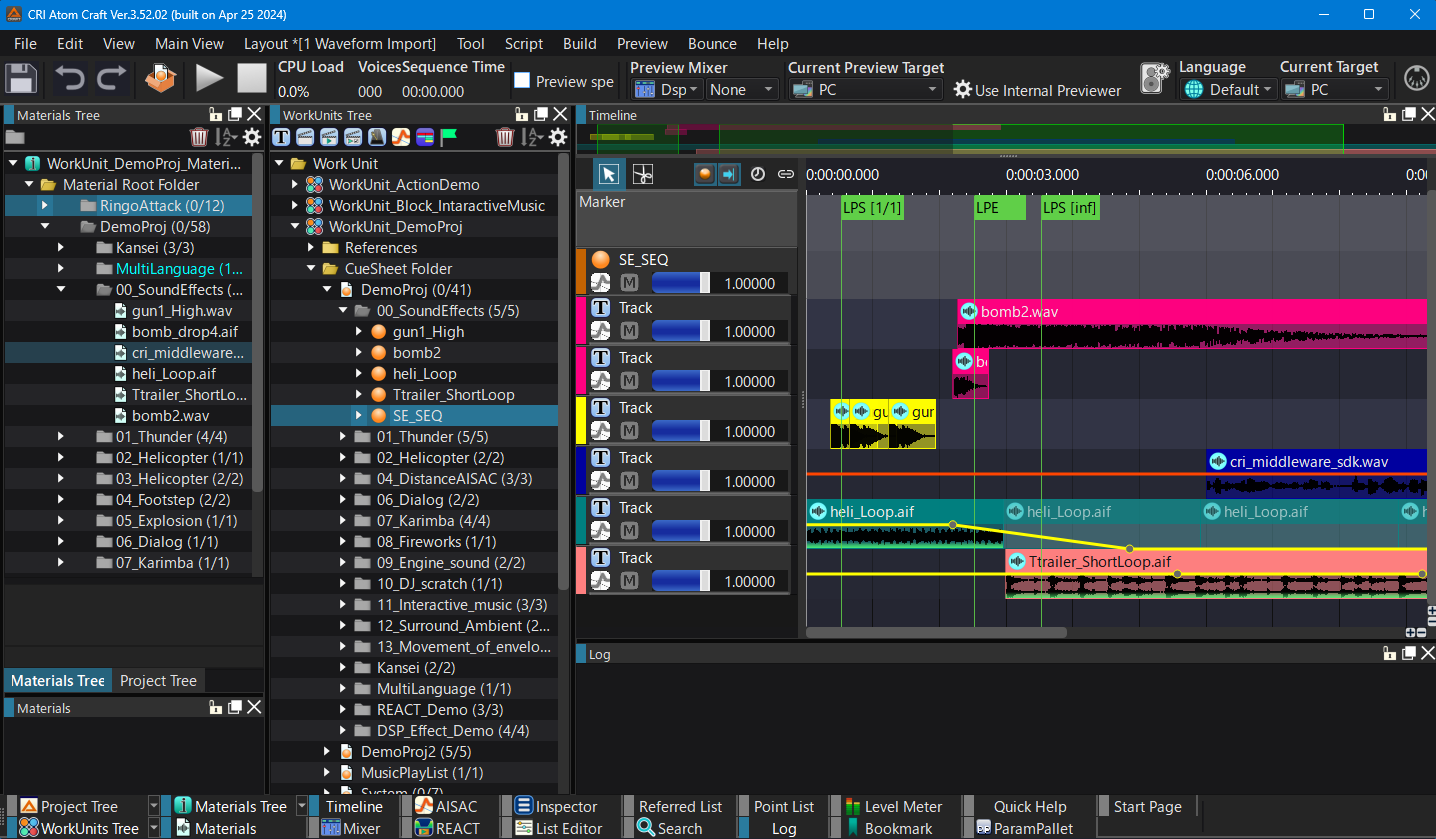Click the SE_SEQ volume slider

pos(681,283)
